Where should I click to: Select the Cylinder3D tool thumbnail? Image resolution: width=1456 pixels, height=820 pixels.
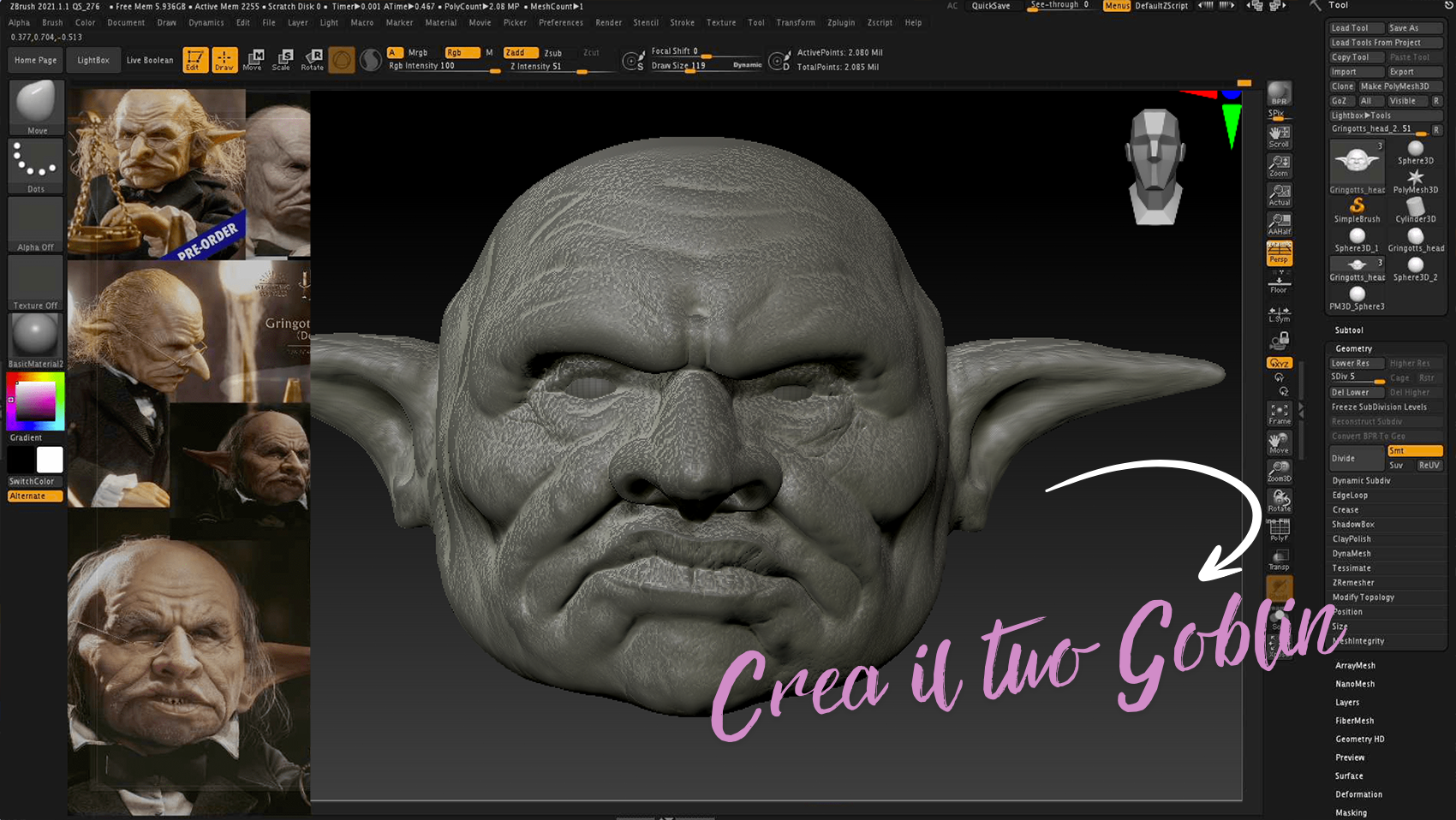tap(1415, 210)
